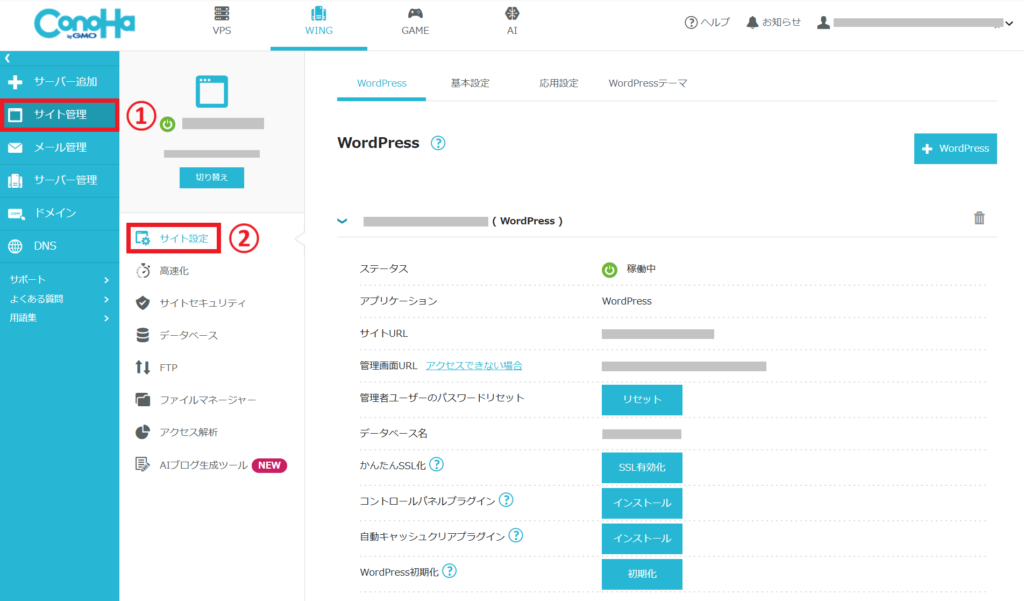1024x601 pixels.
Task: Click the 切り替え button
Action: coord(212,178)
